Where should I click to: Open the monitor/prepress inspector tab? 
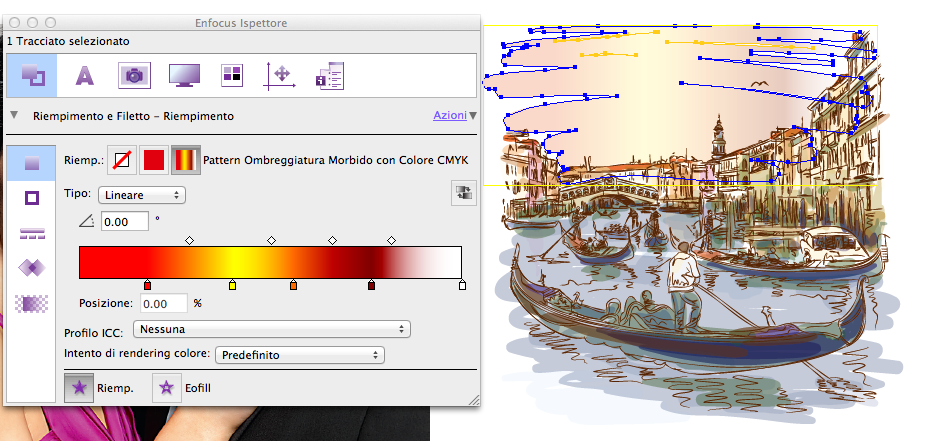(x=183, y=74)
